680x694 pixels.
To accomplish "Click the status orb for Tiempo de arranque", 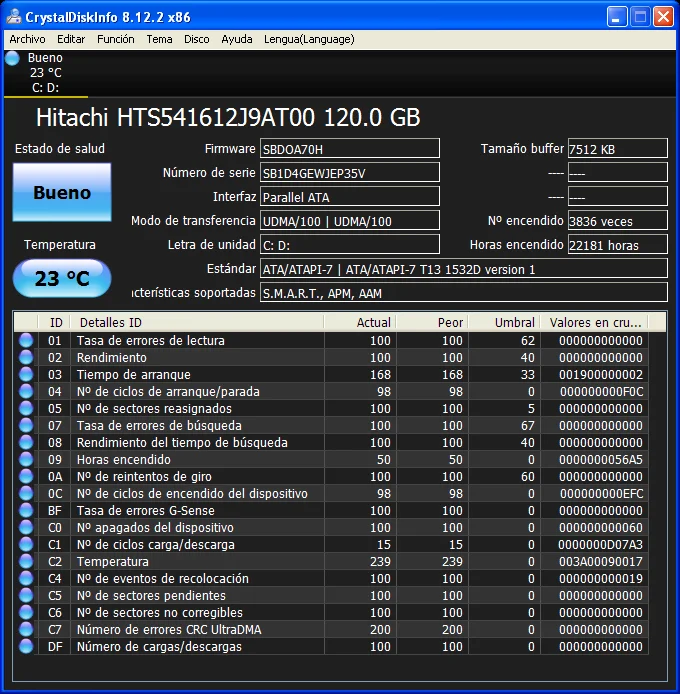I will 26,374.
